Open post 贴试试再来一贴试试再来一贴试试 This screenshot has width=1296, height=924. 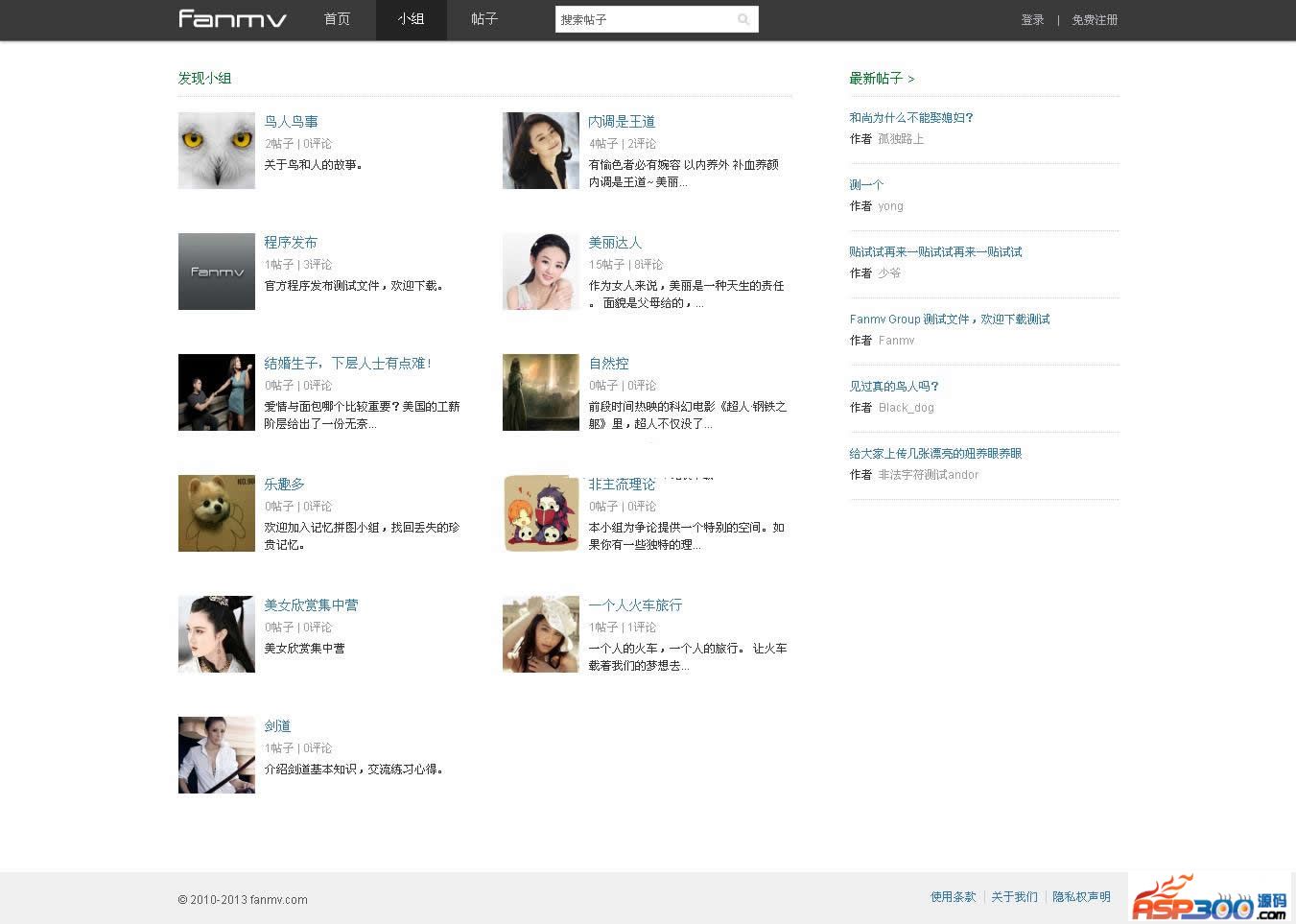click(x=935, y=252)
